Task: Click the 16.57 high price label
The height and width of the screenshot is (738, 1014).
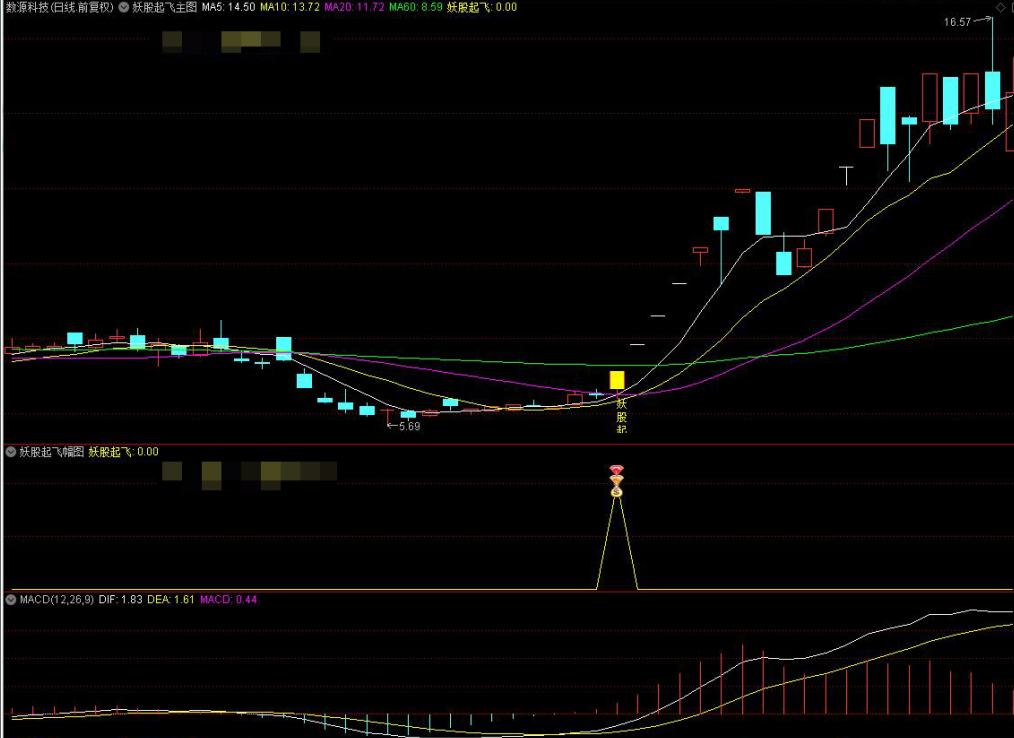Action: coord(957,22)
